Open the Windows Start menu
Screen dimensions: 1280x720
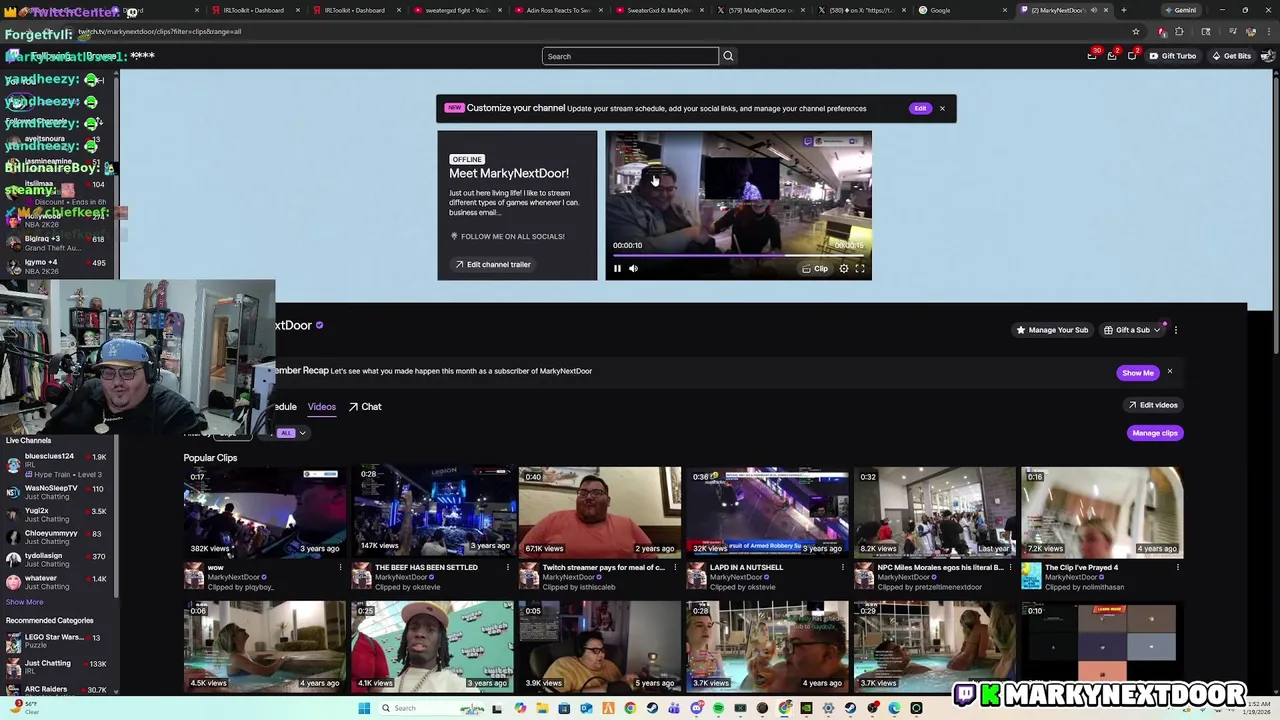pyautogui.click(x=364, y=708)
